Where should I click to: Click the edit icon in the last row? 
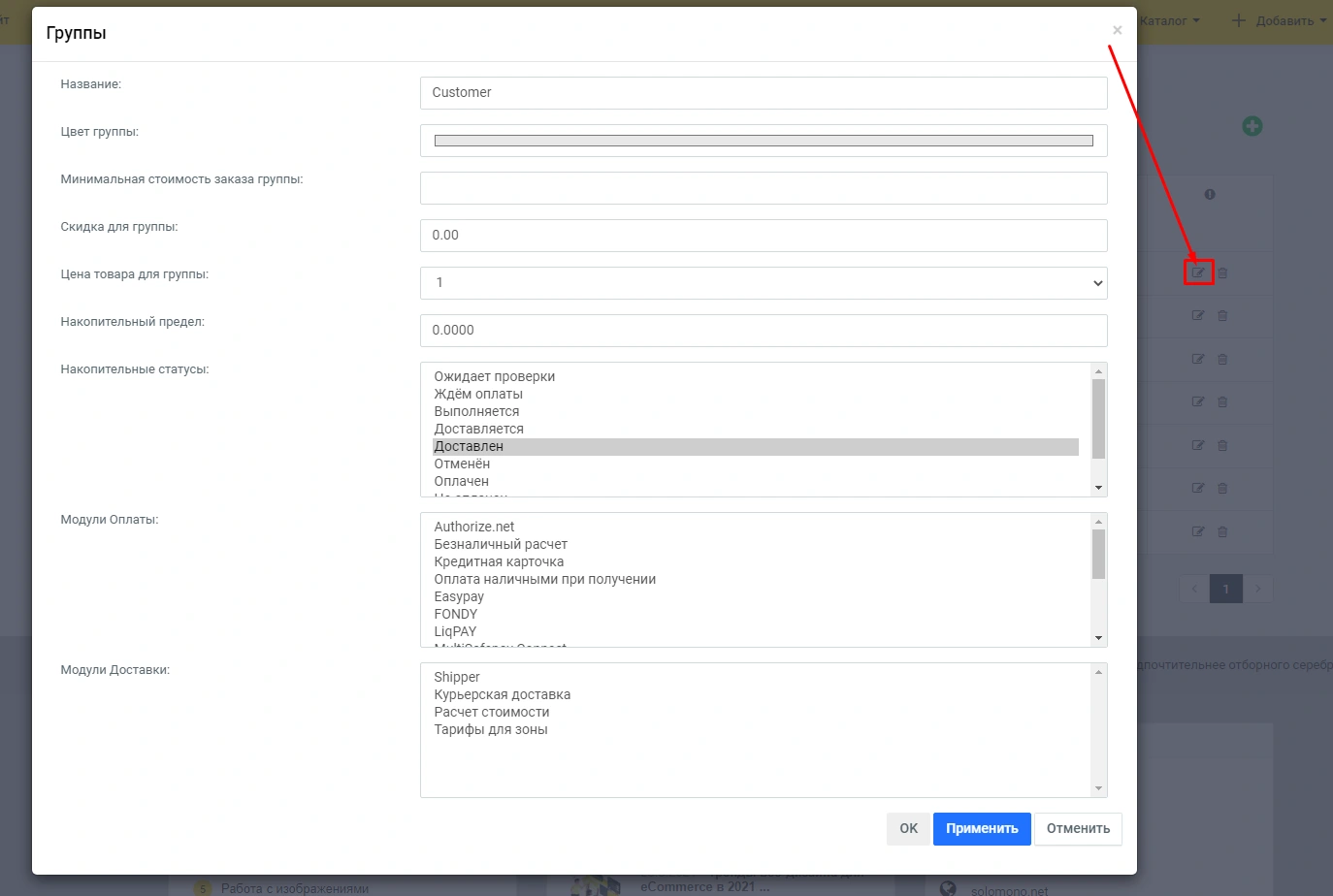[1198, 531]
